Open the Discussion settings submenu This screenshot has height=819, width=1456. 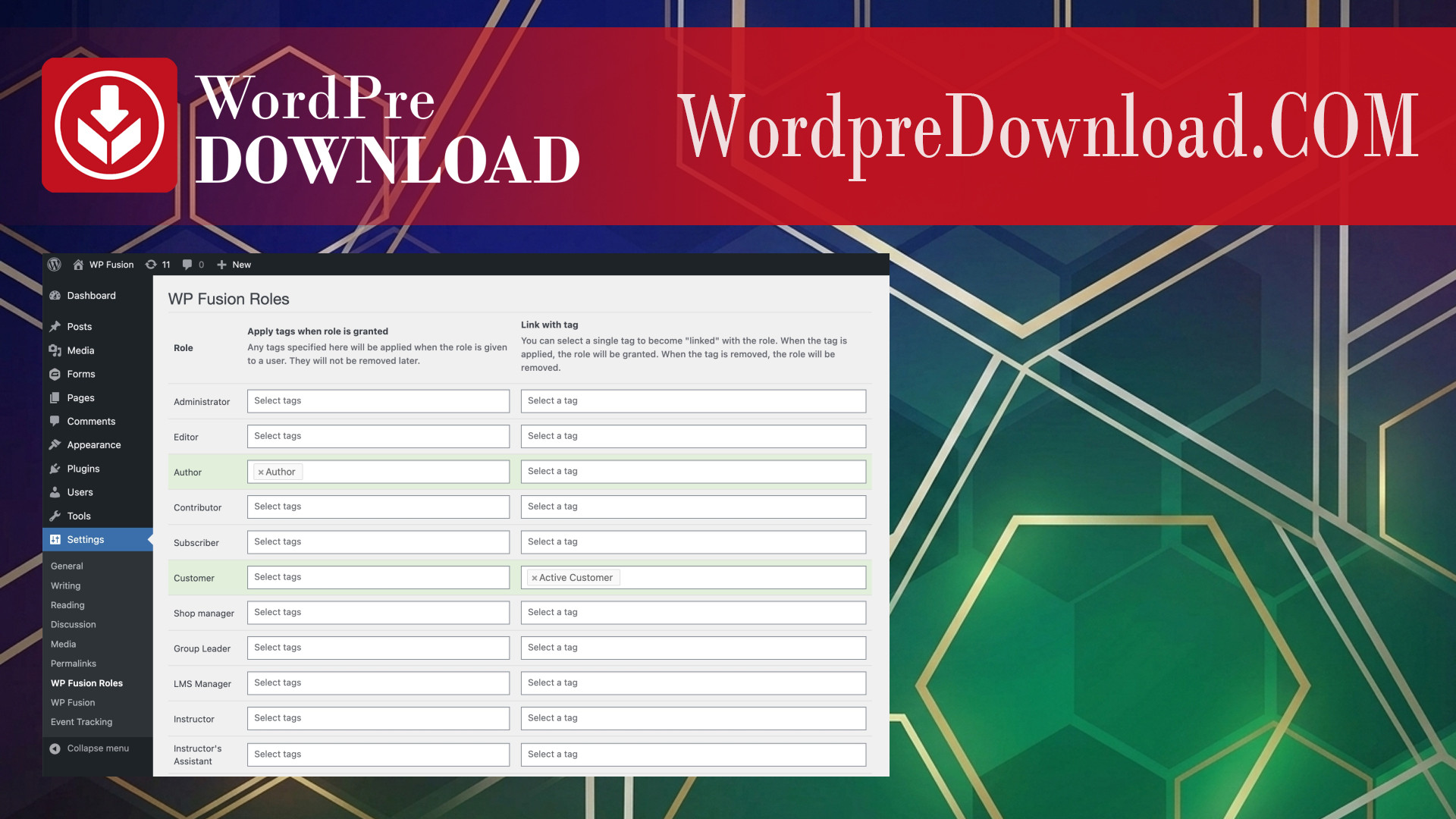click(x=74, y=625)
